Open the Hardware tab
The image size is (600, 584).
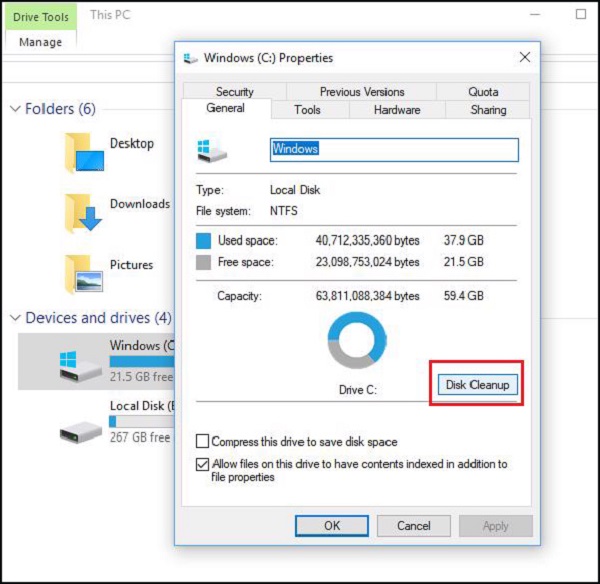(x=397, y=110)
